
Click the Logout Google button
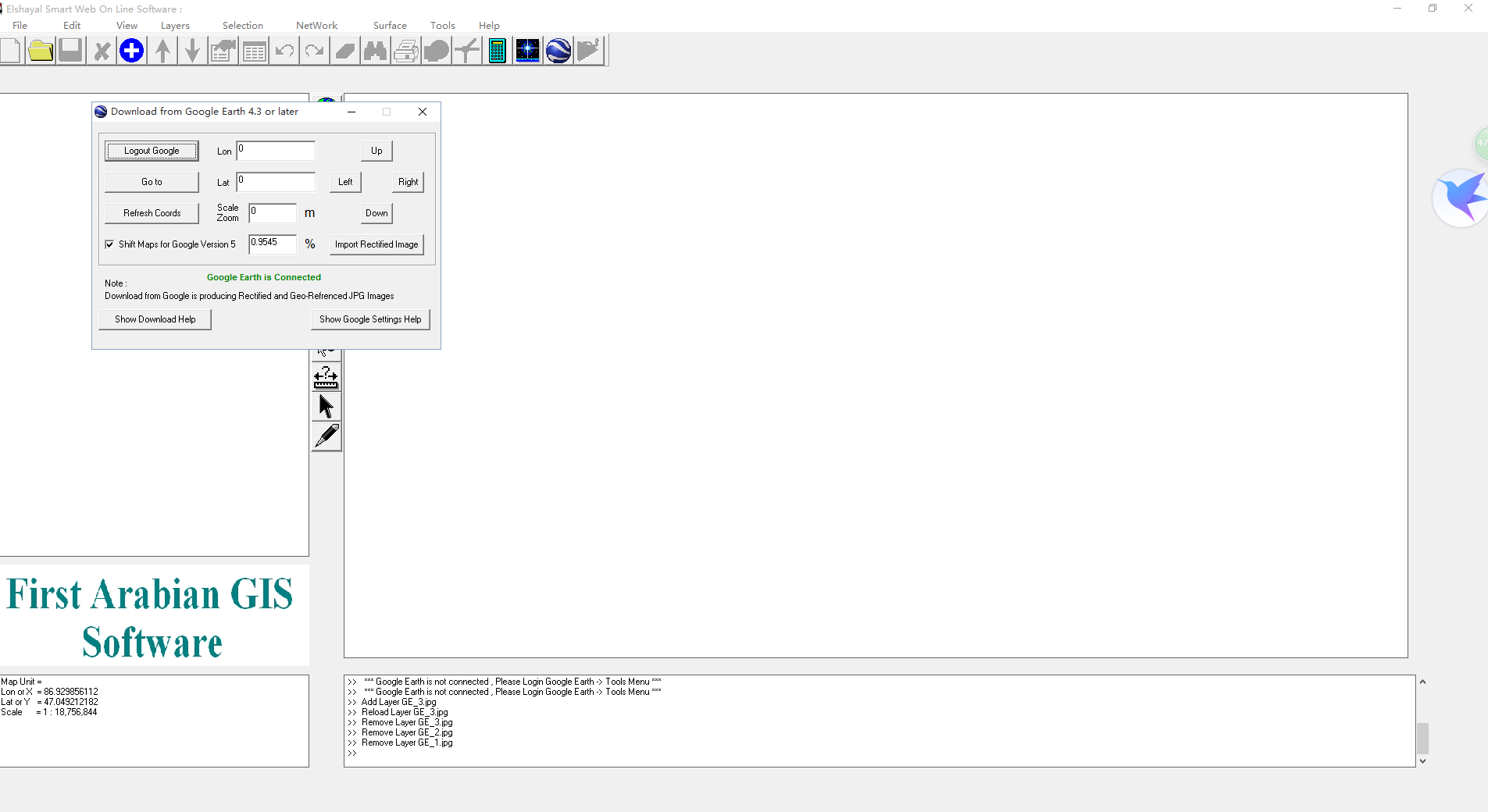(x=152, y=151)
